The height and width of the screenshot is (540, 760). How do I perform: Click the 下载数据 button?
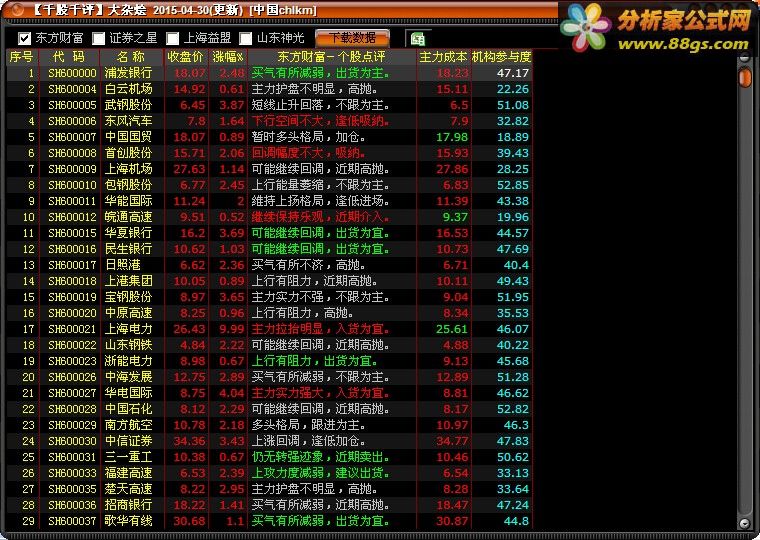pyautogui.click(x=352, y=38)
